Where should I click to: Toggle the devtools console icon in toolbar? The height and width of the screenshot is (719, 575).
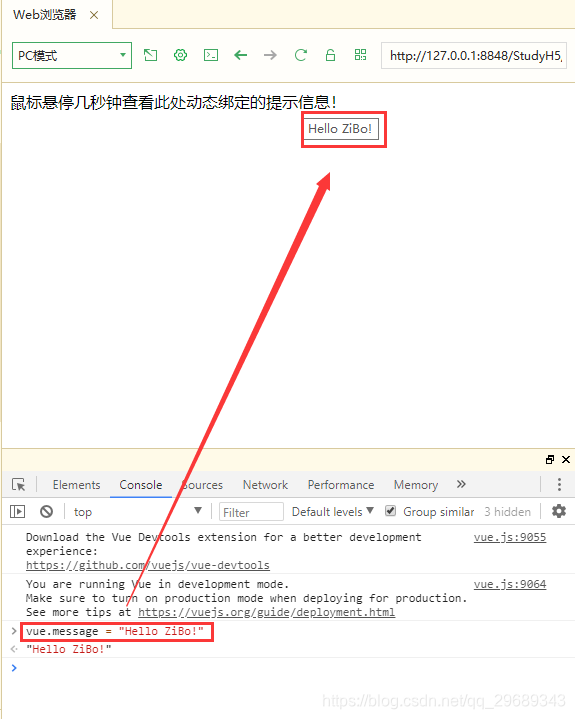(x=210, y=55)
